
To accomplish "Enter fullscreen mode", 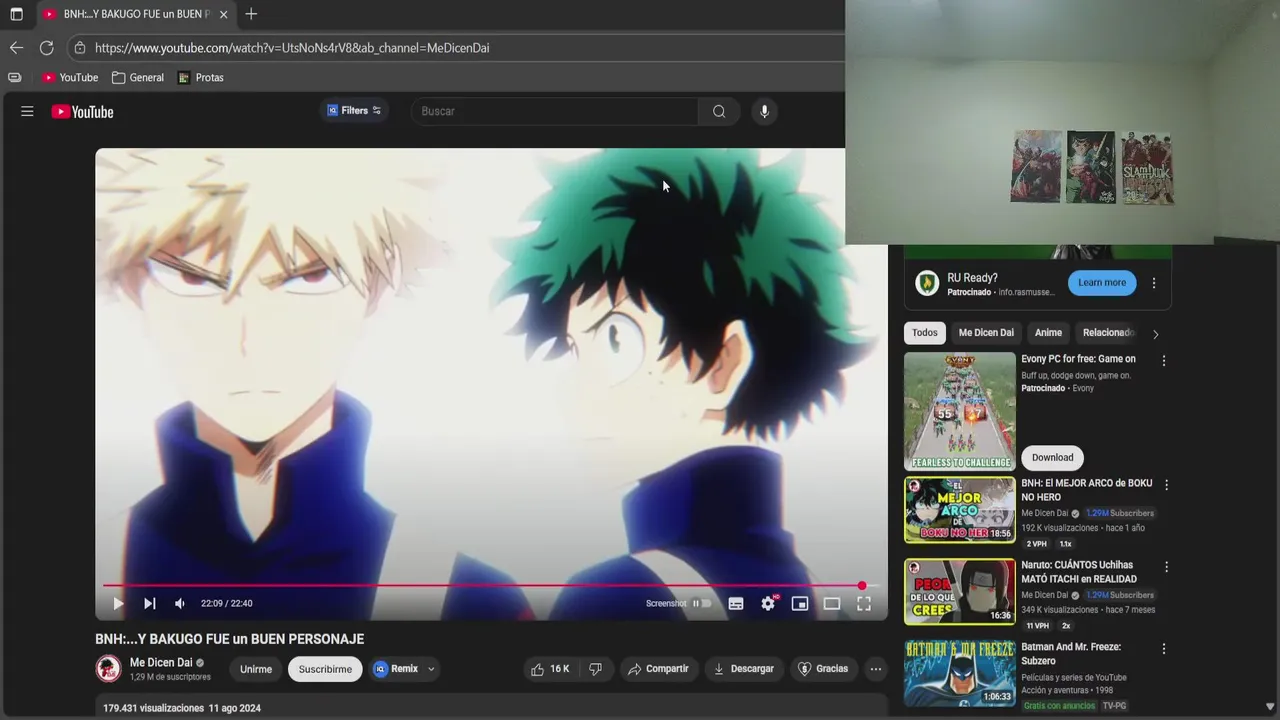I will pos(864,603).
